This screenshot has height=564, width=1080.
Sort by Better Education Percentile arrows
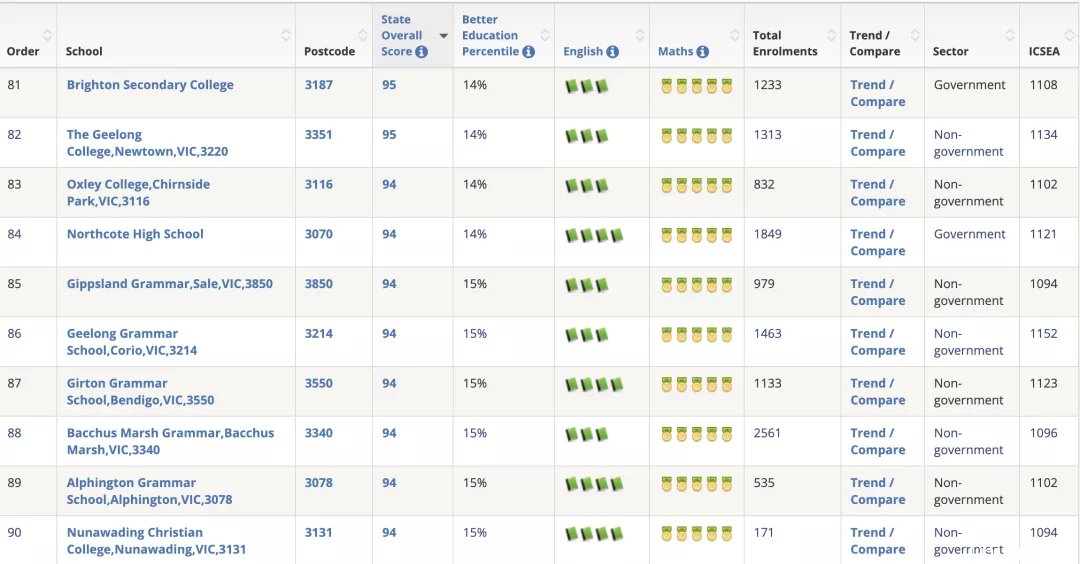coord(545,35)
